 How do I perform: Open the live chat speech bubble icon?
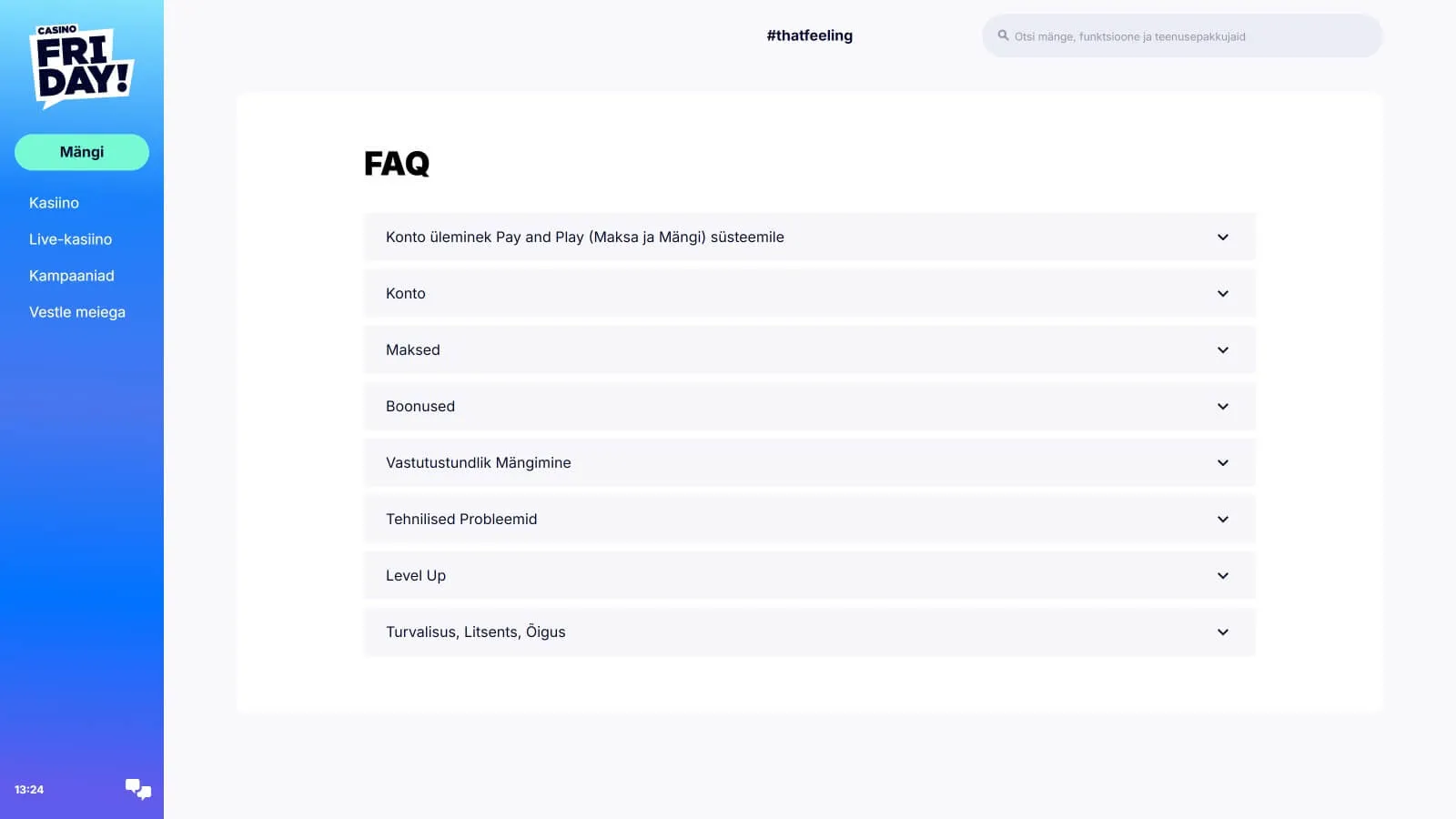pyautogui.click(x=138, y=789)
